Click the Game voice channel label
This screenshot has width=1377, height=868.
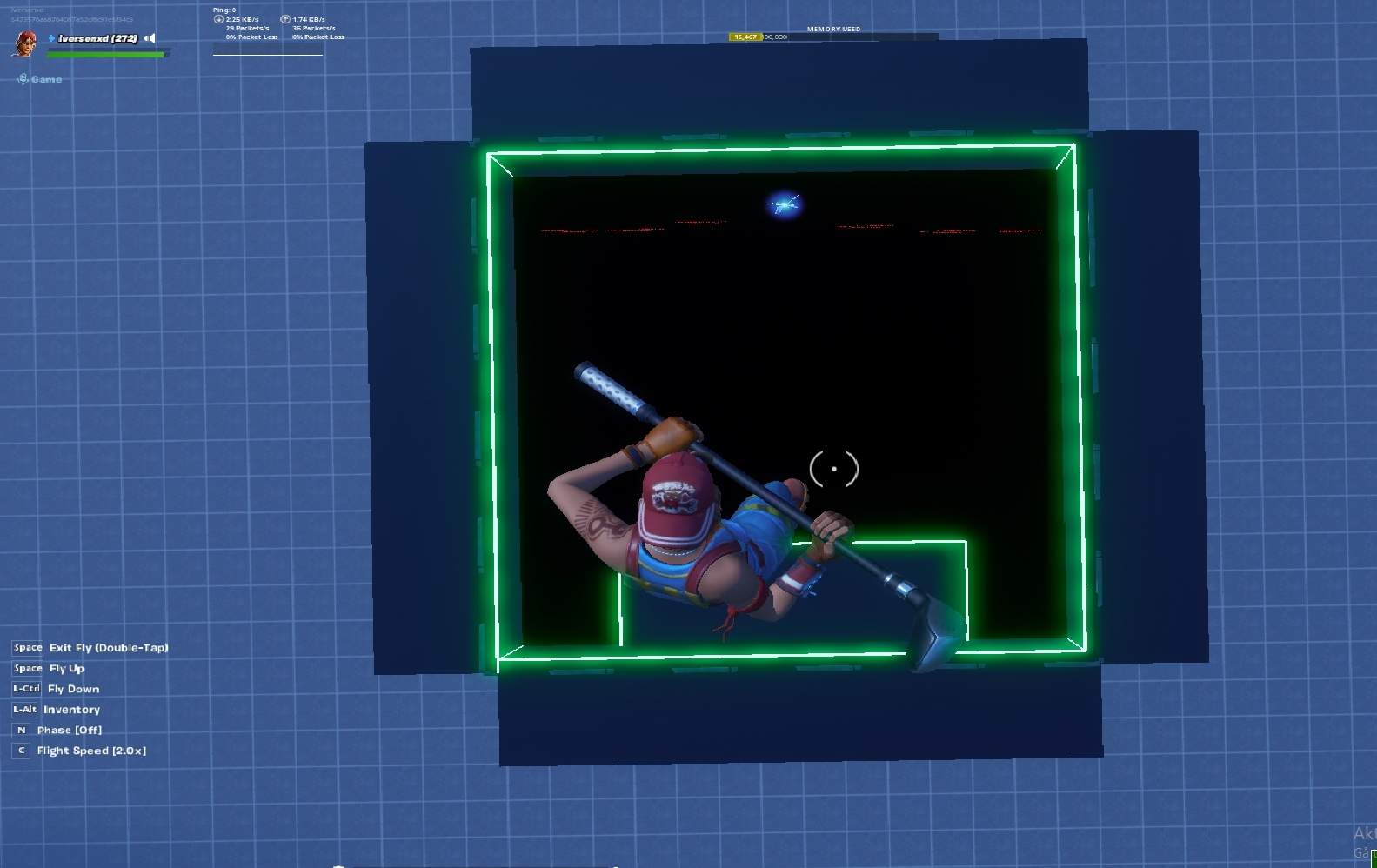(x=46, y=79)
